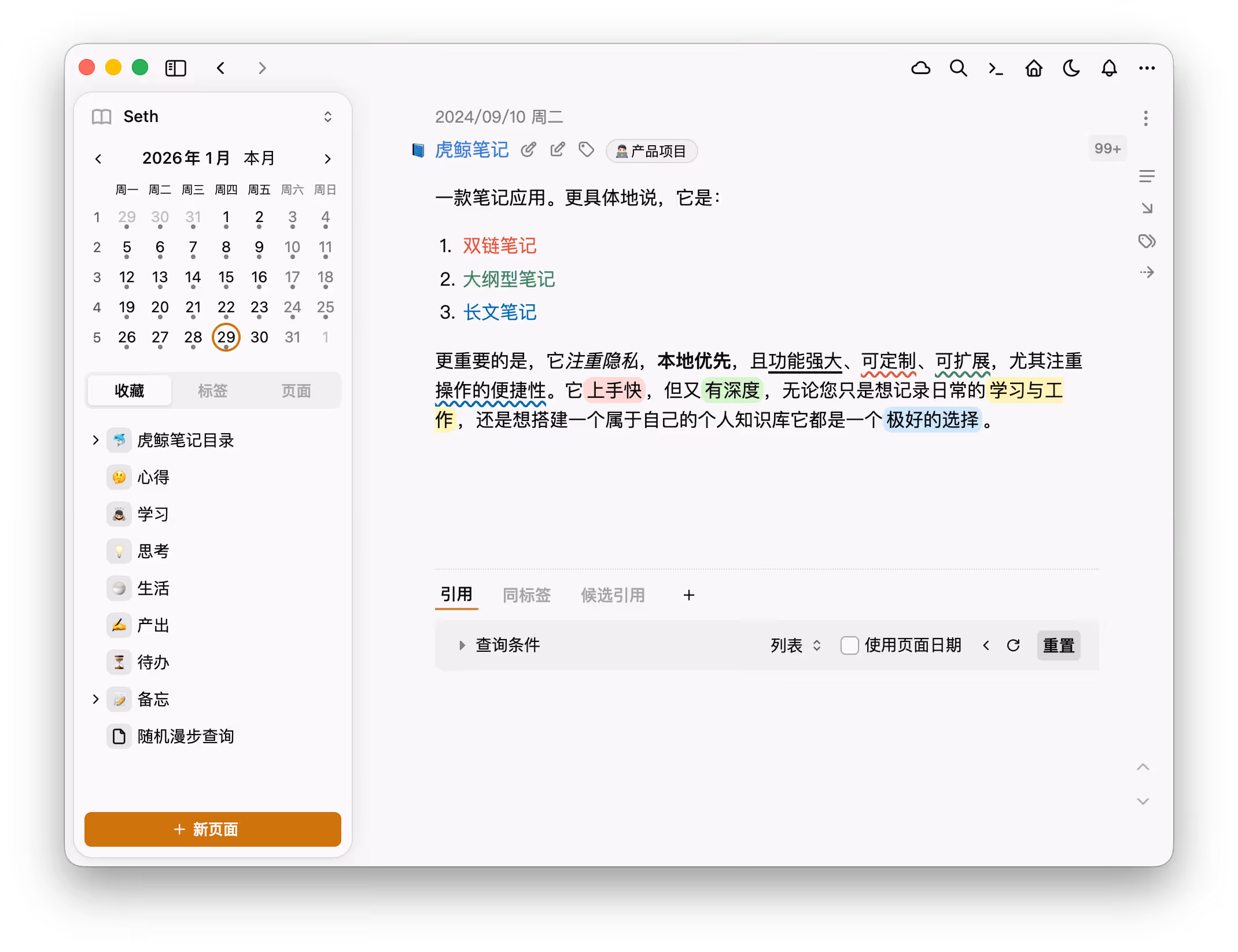Add a new query tab with plus
Image resolution: width=1238 pixels, height=952 pixels.
click(x=688, y=595)
